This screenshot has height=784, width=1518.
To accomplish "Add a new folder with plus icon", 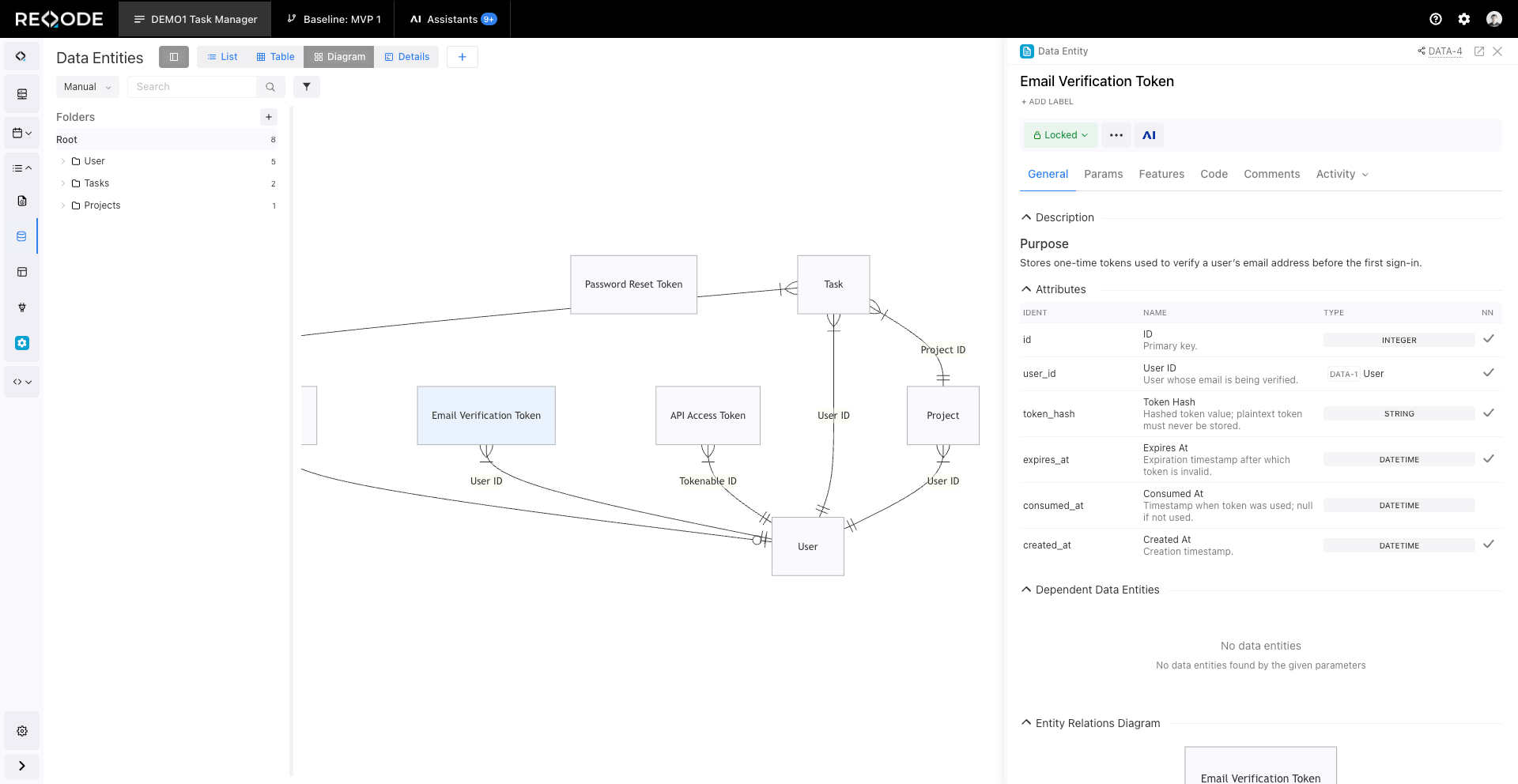I will [x=269, y=117].
